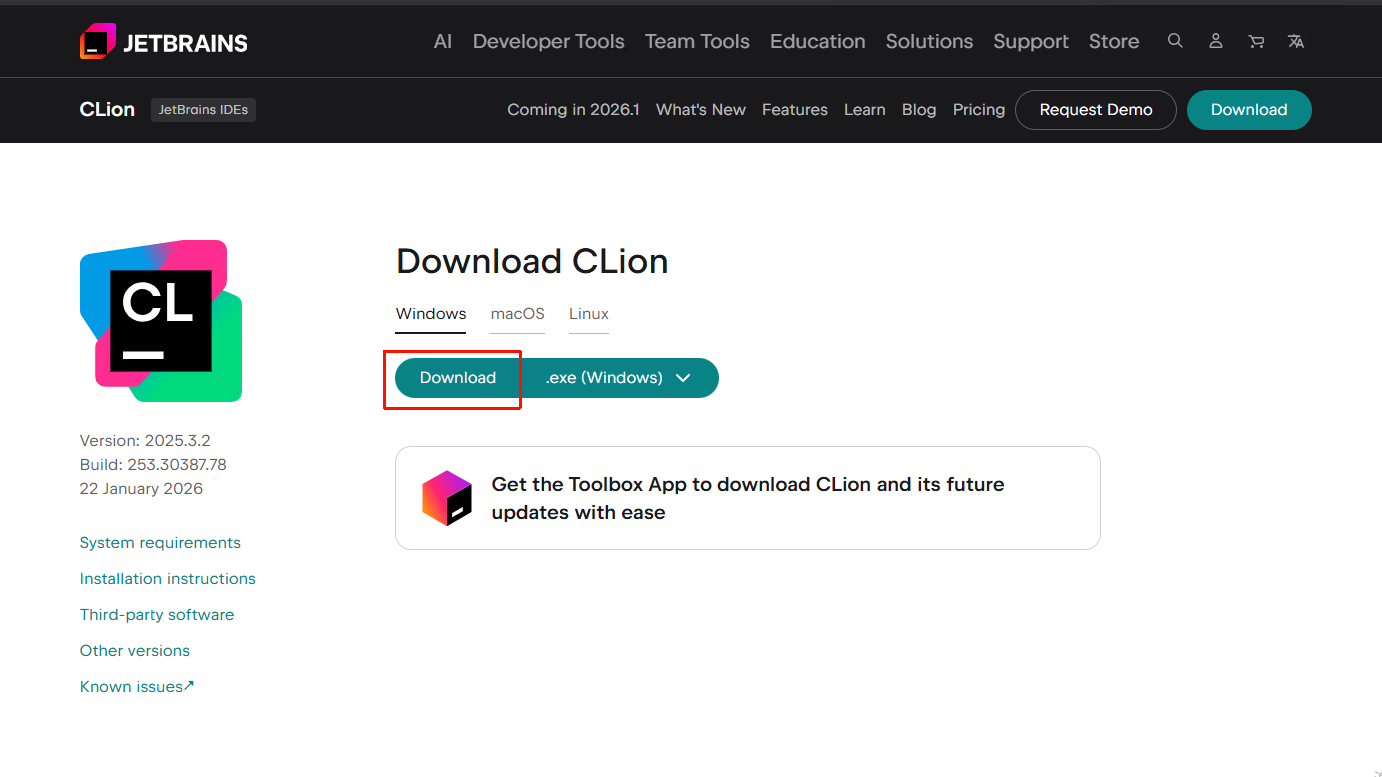Open the Other versions link
This screenshot has width=1382, height=777.
point(135,651)
